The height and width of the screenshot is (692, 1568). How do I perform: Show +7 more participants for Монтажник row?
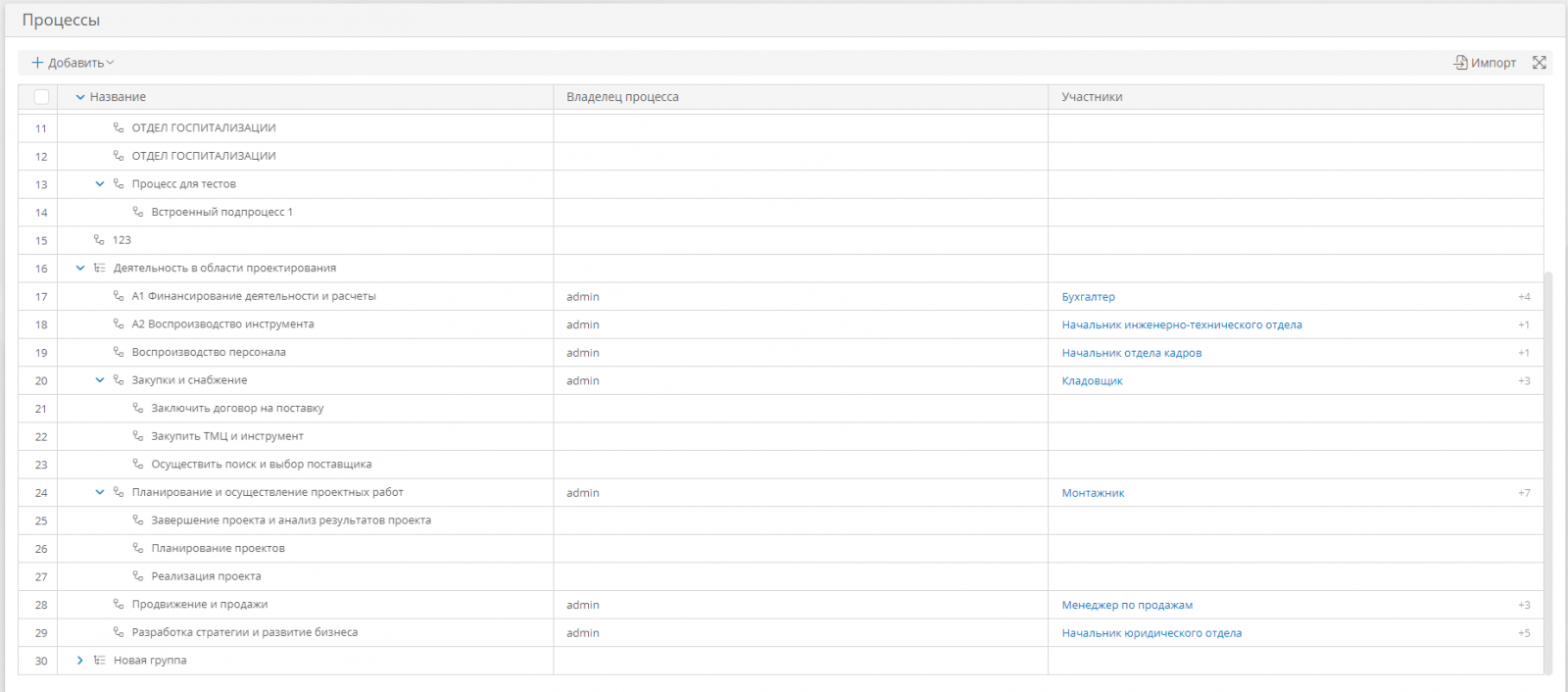click(1523, 493)
